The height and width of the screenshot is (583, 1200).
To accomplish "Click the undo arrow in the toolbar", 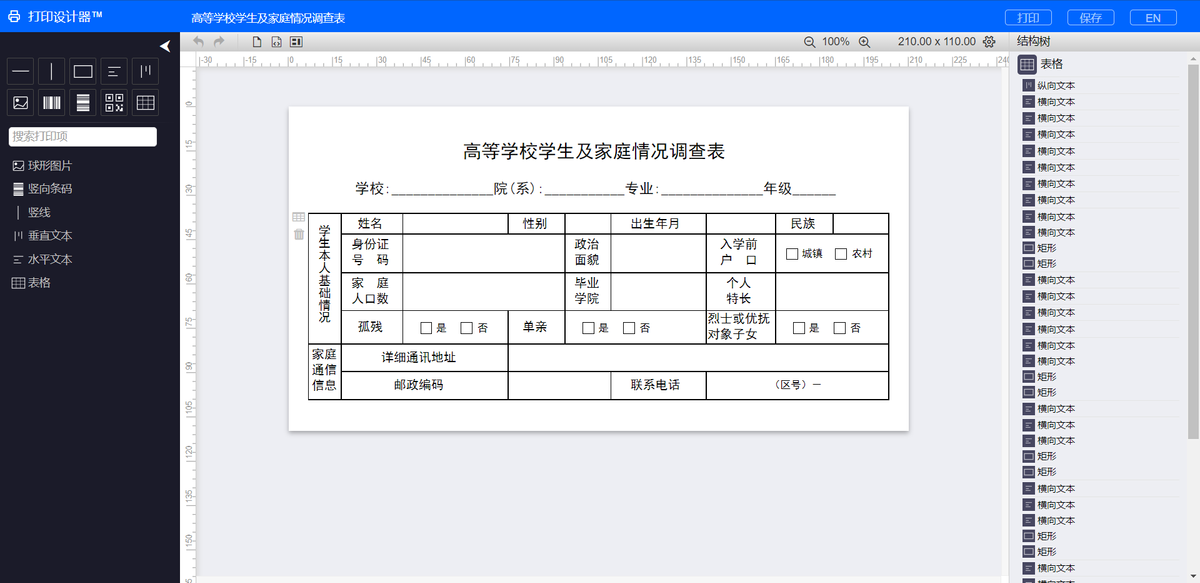I will 198,42.
